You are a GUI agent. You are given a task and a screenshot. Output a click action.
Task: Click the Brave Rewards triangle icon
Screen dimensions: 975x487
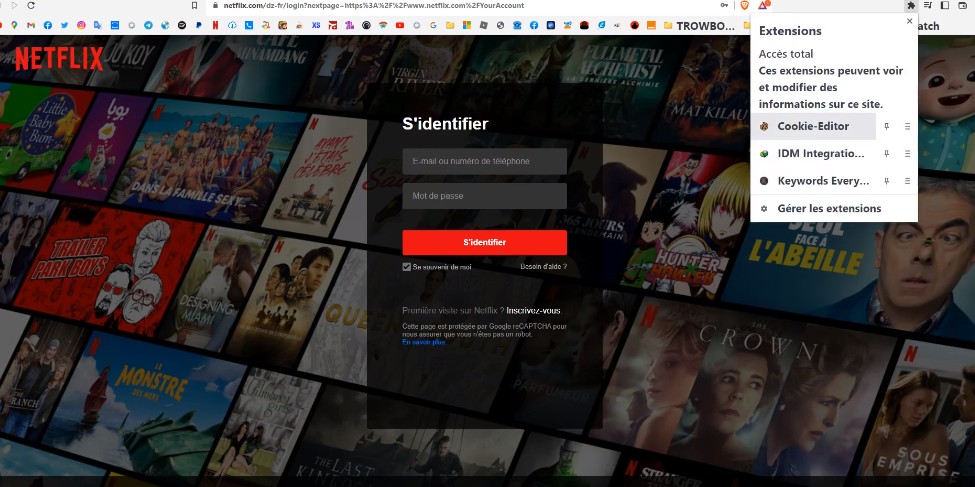tap(763, 6)
